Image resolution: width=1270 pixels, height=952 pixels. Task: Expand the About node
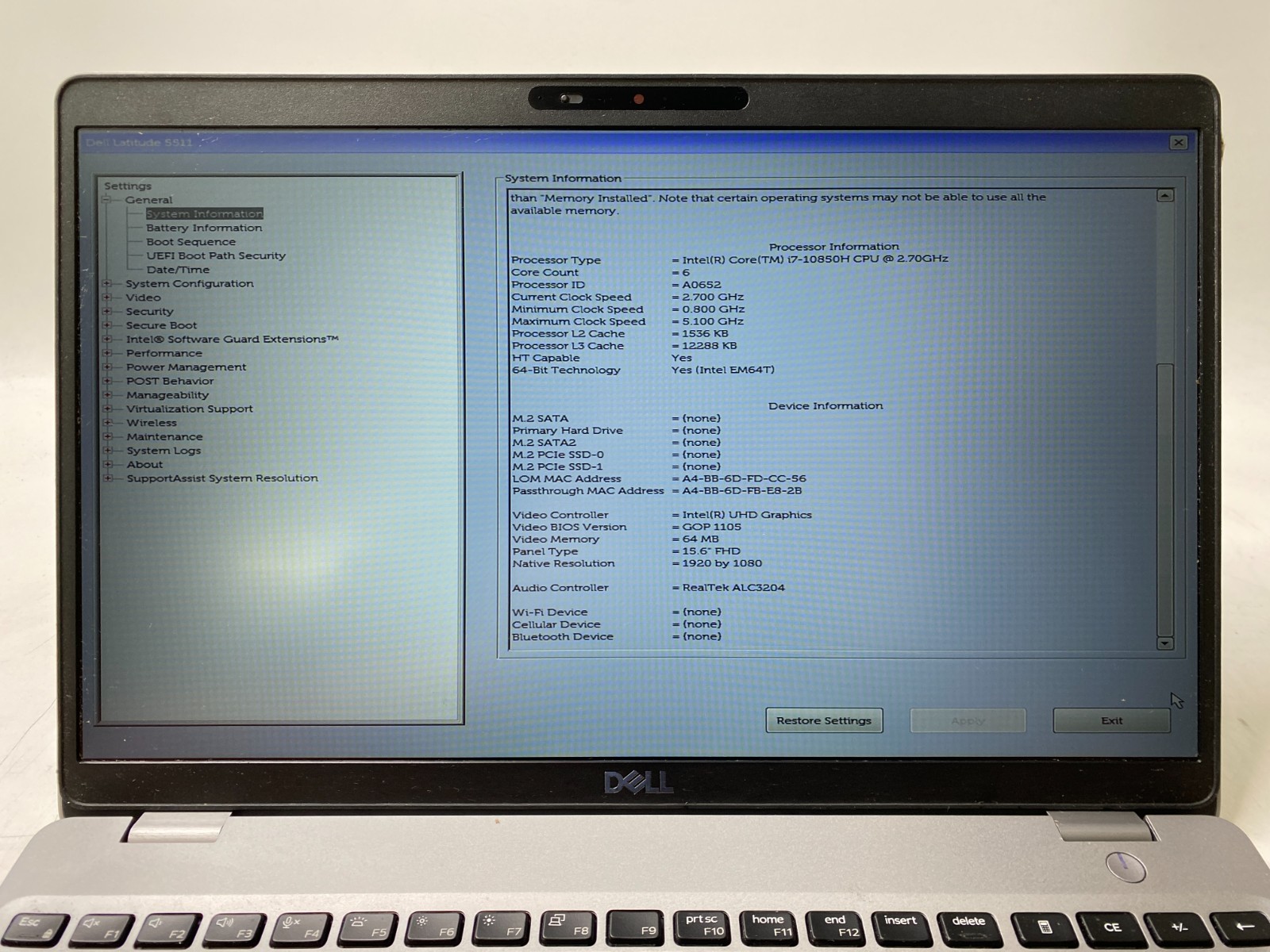coord(106,464)
